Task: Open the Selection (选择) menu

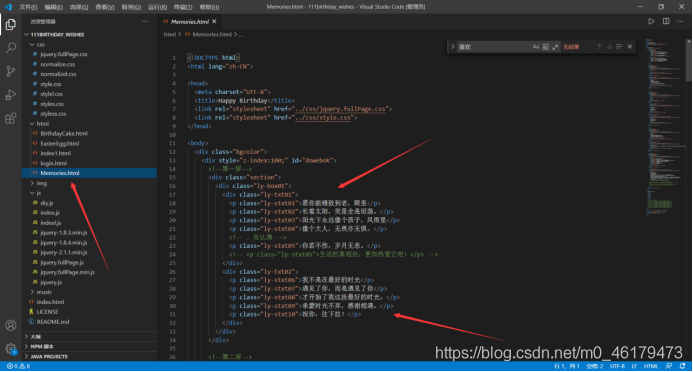Action: click(79, 7)
